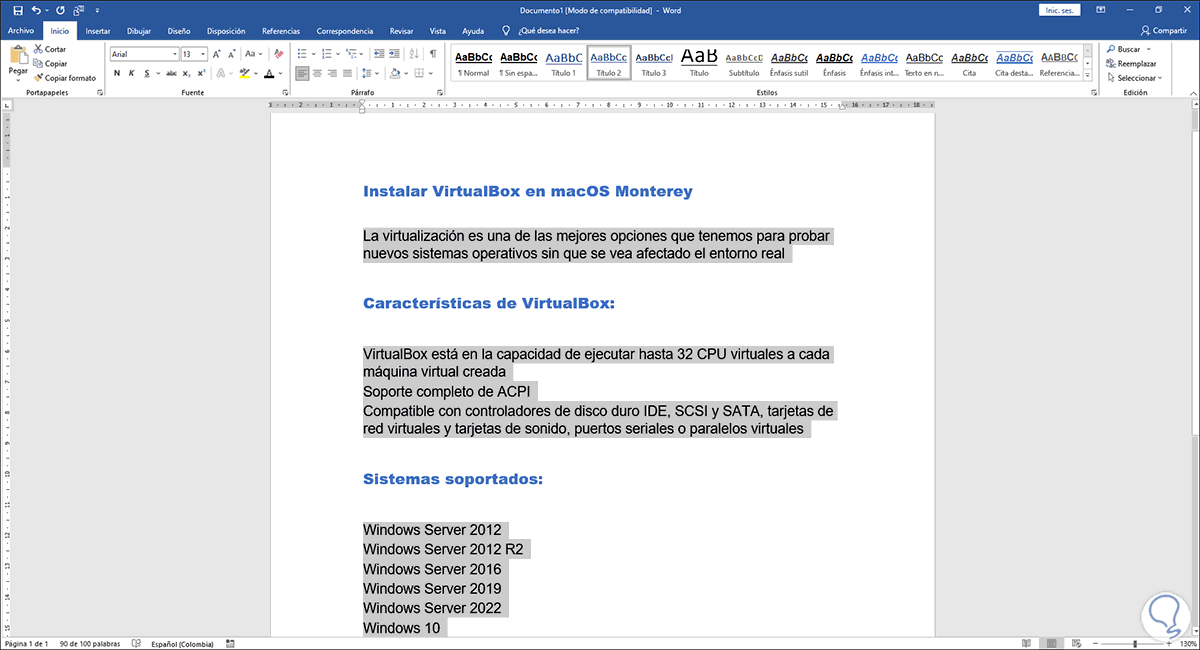Create a numbered list
This screenshot has height=650, width=1200.
329,54
